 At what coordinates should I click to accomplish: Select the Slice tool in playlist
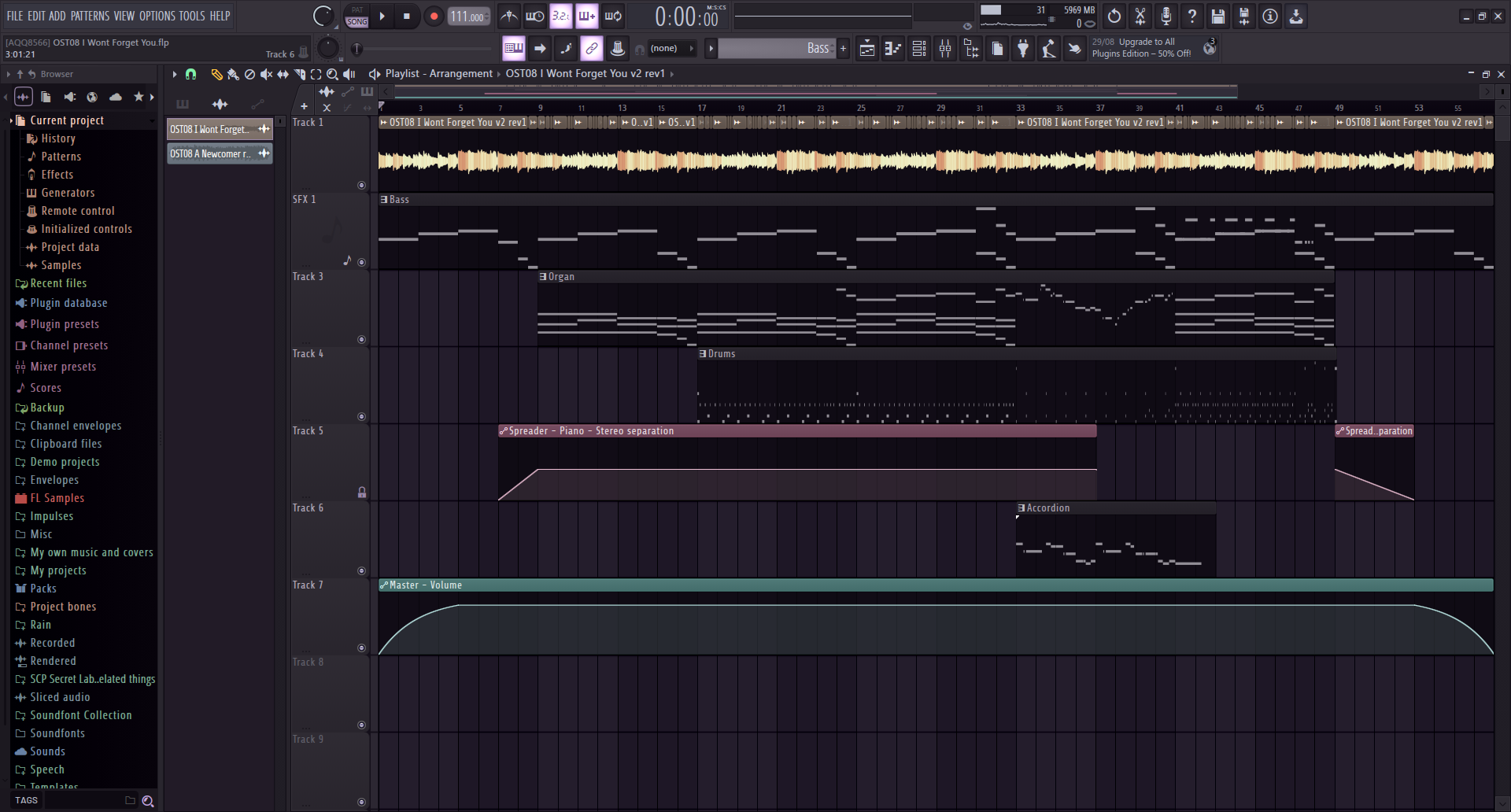(299, 74)
